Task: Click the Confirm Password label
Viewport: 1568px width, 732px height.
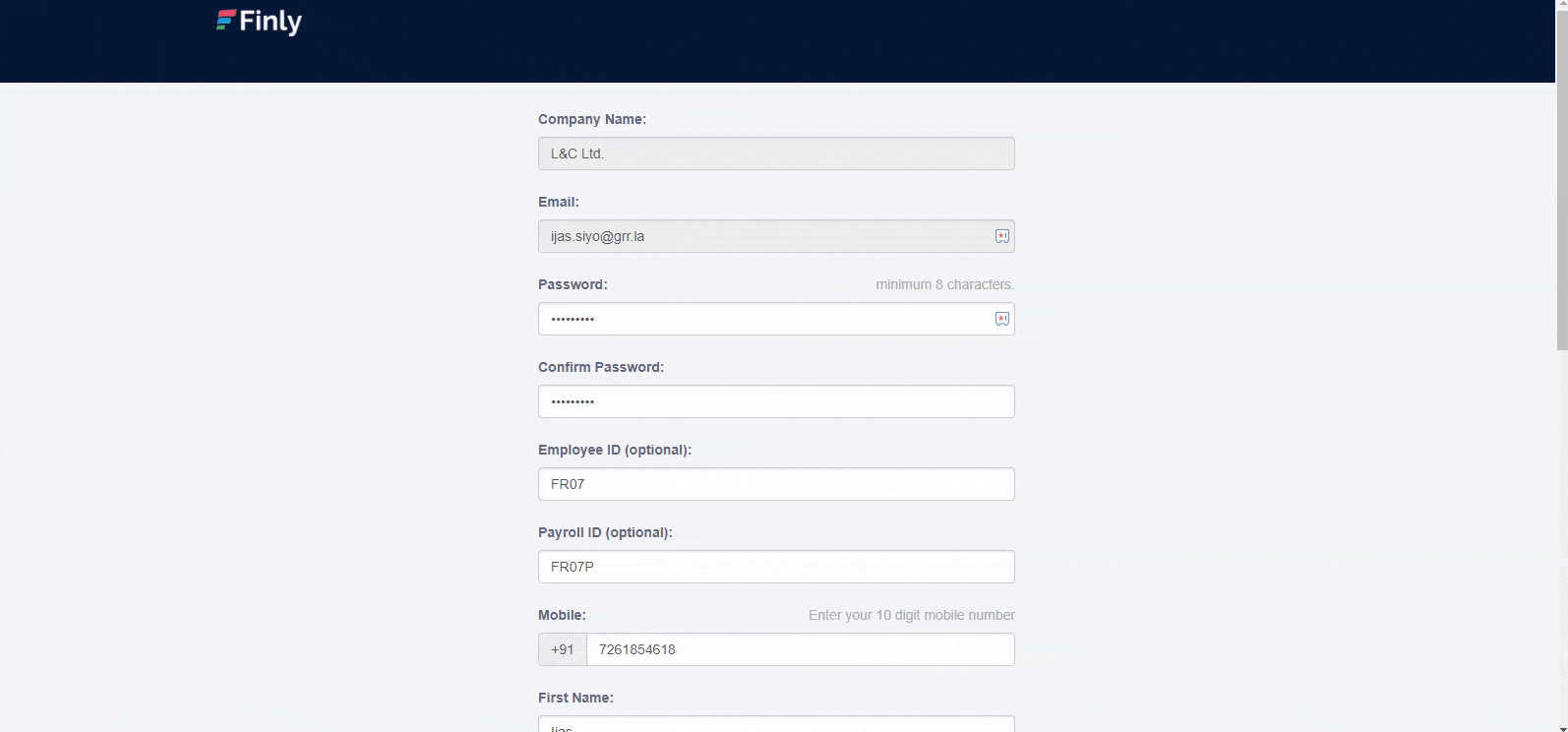Action: [x=601, y=367]
